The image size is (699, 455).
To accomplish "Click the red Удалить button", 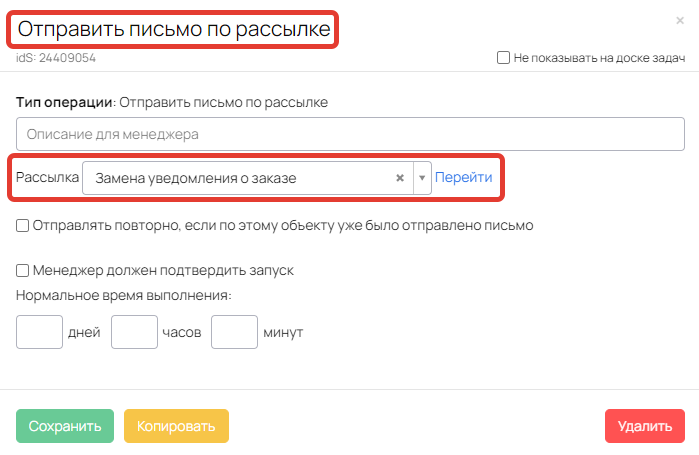I will [645, 426].
